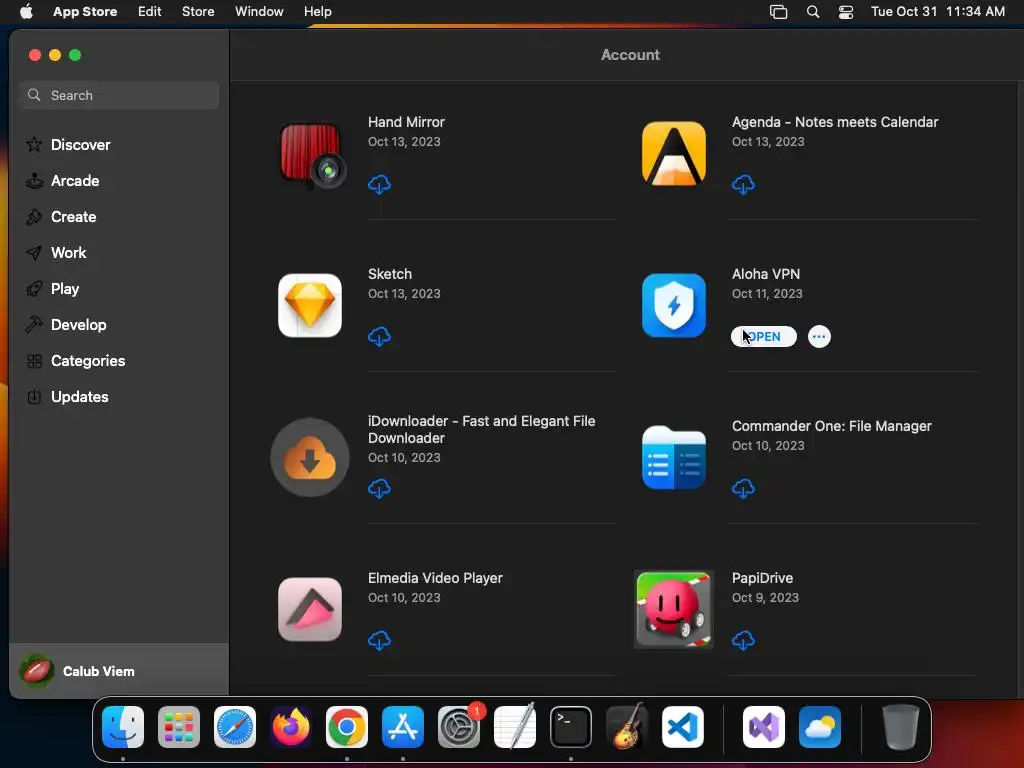Open the Window menu

pyautogui.click(x=259, y=12)
